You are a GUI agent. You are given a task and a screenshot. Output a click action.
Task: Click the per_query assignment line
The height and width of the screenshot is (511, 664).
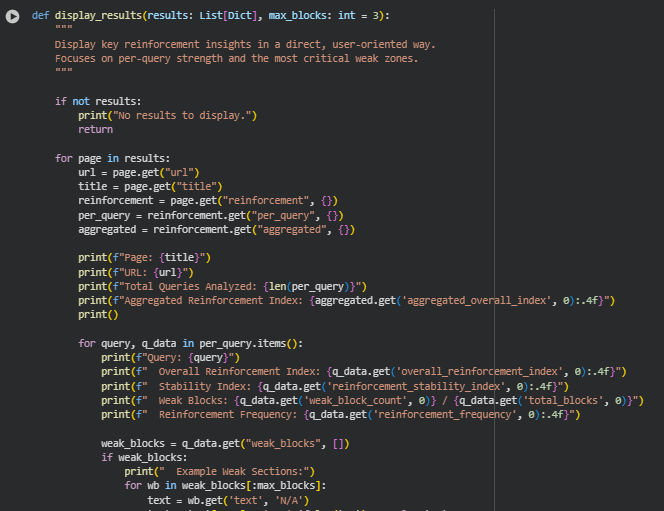coord(210,215)
